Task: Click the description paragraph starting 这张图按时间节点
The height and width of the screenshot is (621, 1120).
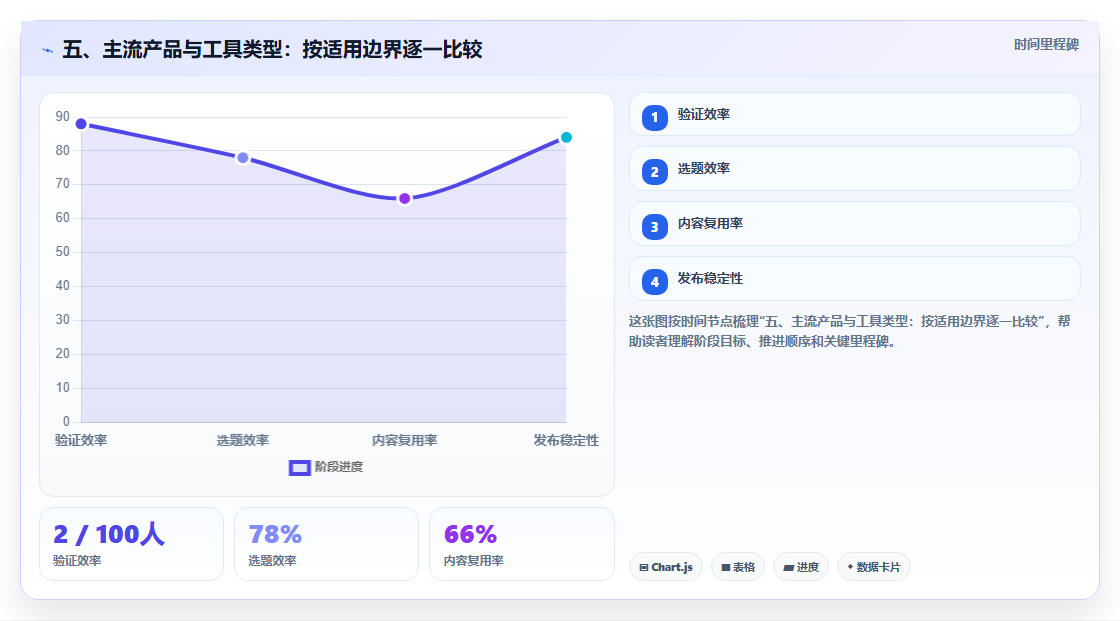Action: click(849, 331)
